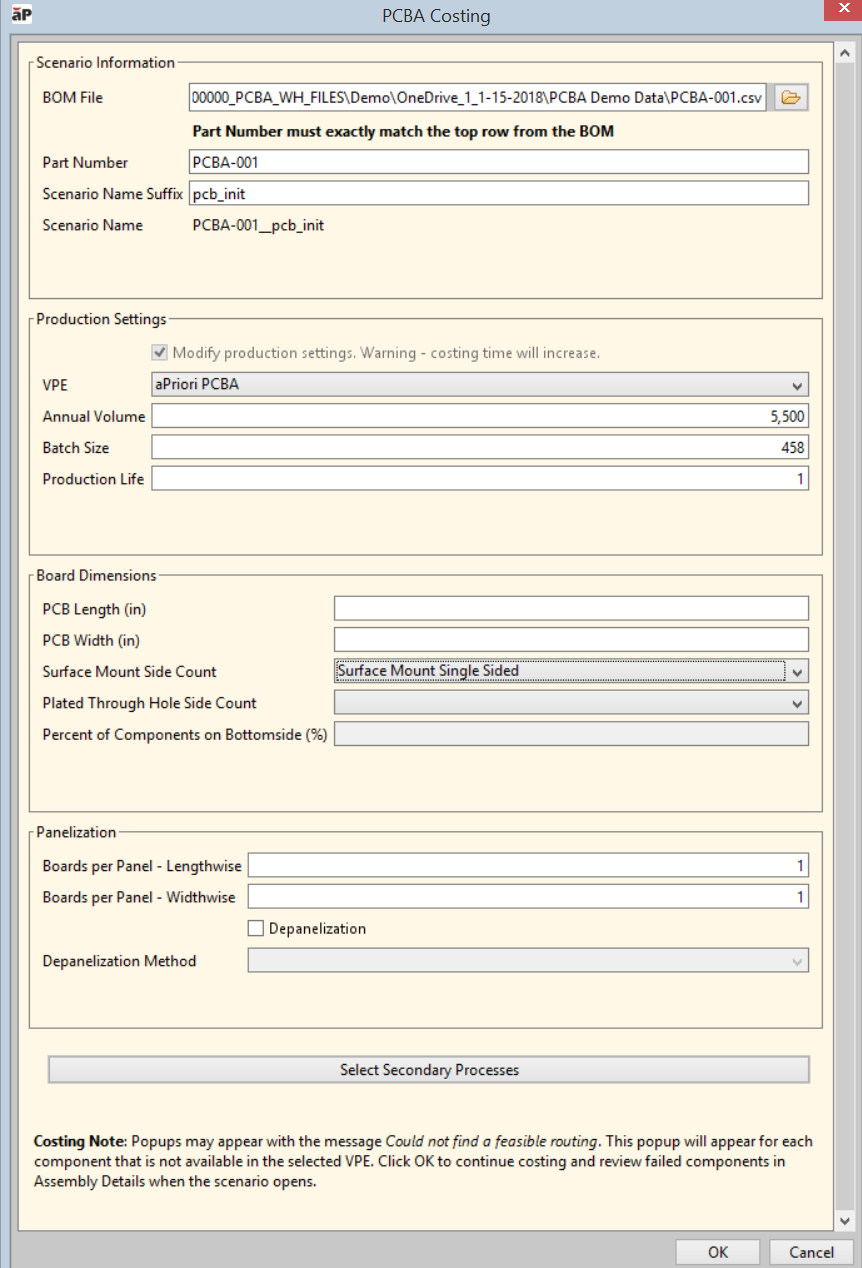Expand the Surface Mount Side Count dropdown

click(796, 672)
